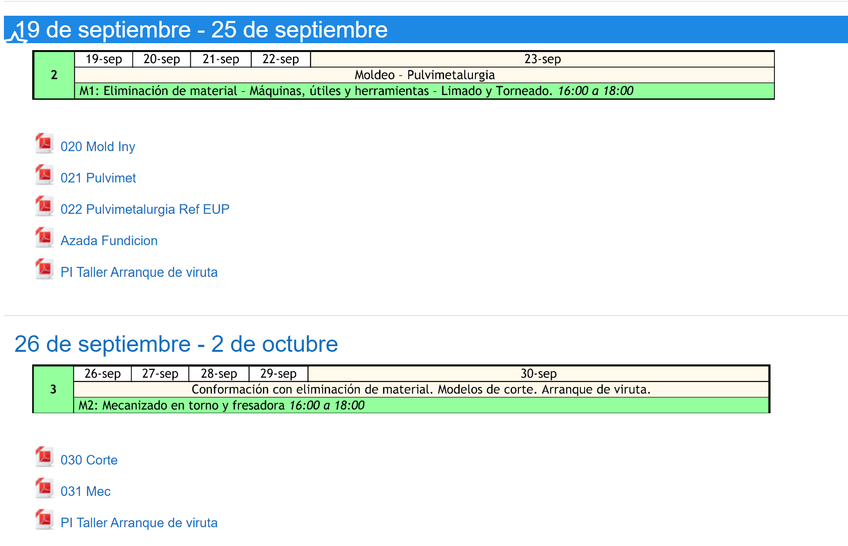Click PDF icon of PI Taller below 031 Mec

pos(44,521)
